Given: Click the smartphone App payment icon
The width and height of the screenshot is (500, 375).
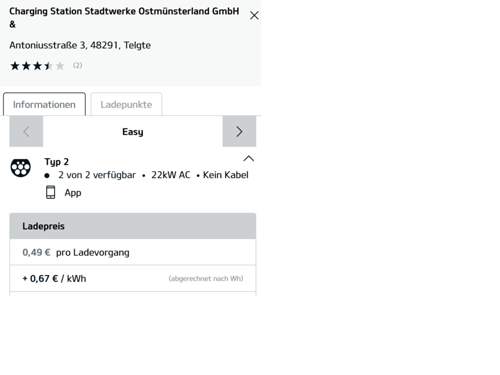Looking at the screenshot, I should (50, 192).
